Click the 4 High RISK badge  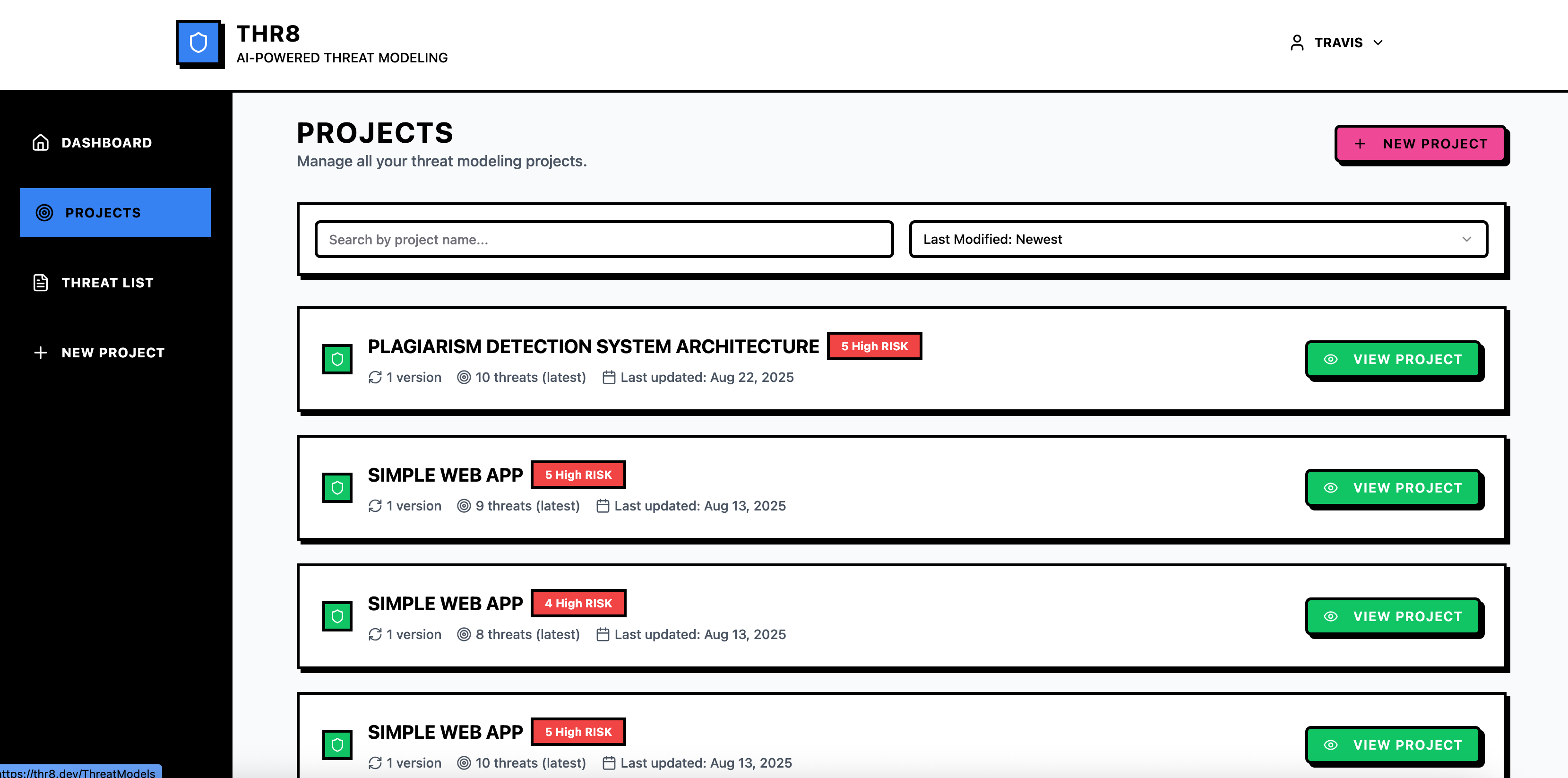578,603
